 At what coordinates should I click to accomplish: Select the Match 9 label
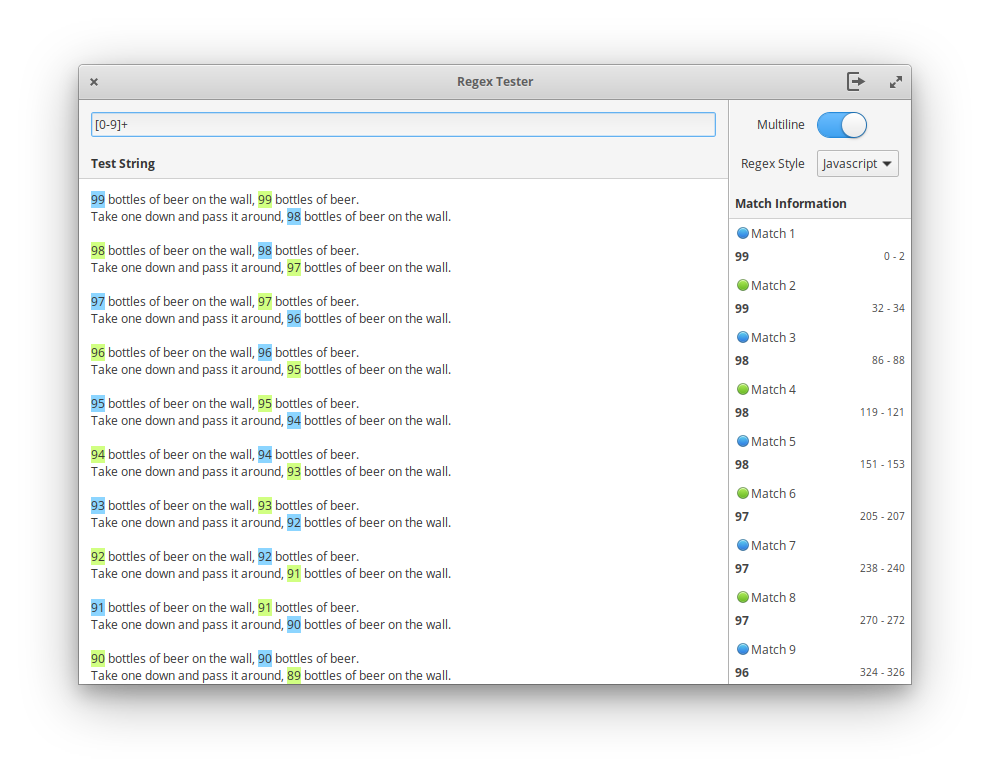pos(773,649)
